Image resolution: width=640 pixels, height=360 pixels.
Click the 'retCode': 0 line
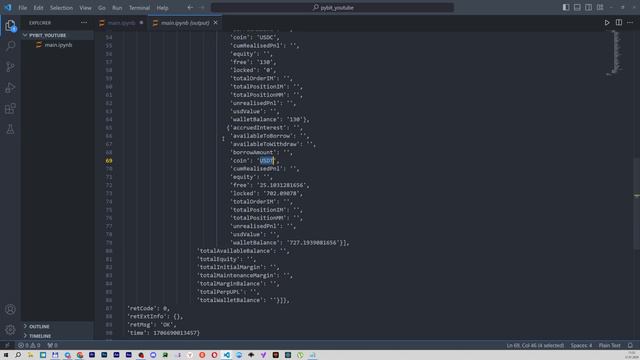pyautogui.click(x=149, y=308)
